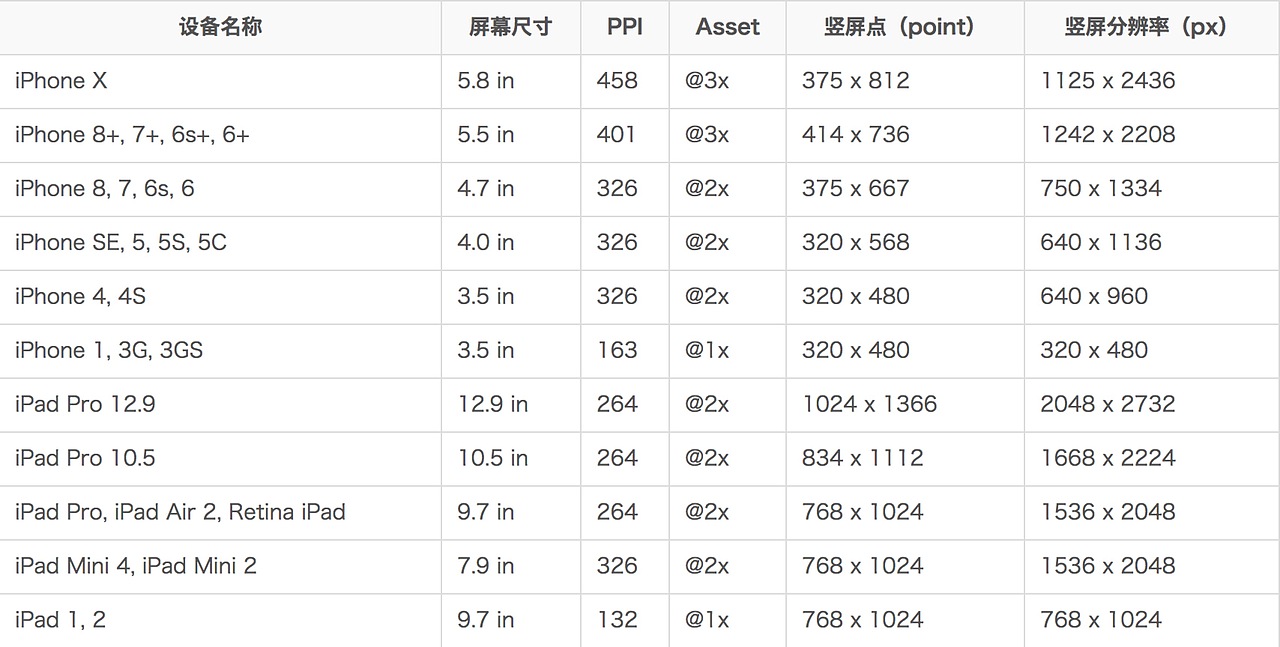
Task: Click the 458 PPI value
Action: click(x=616, y=81)
